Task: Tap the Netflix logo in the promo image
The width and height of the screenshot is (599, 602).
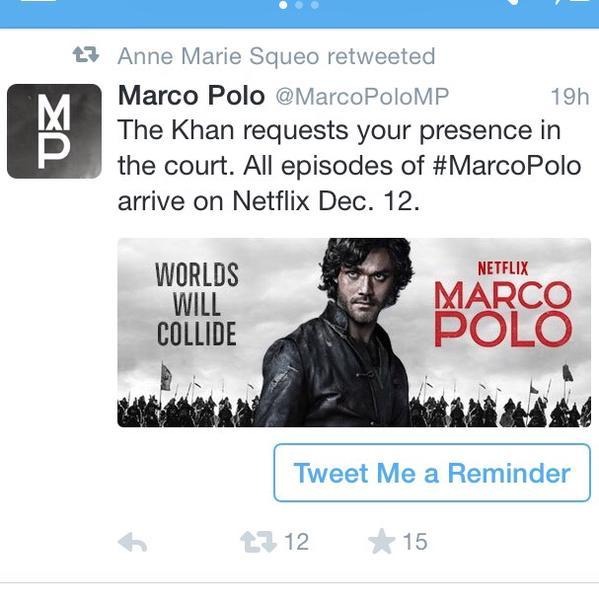Action: point(503,268)
